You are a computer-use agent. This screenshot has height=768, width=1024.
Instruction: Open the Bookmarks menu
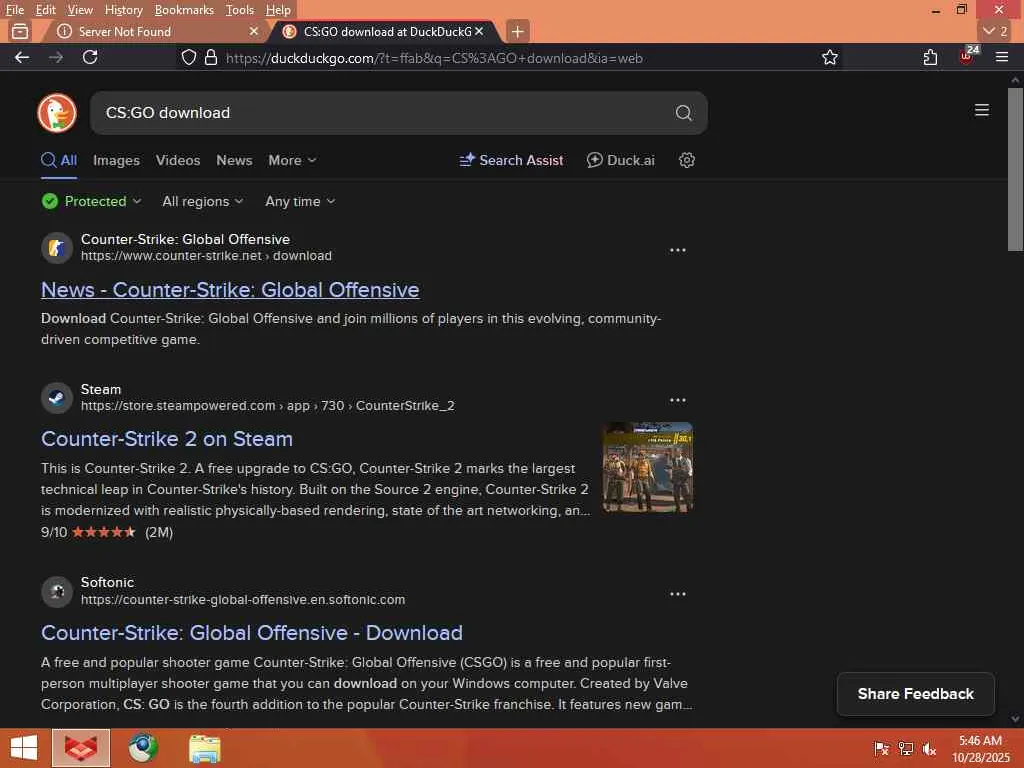coord(184,10)
